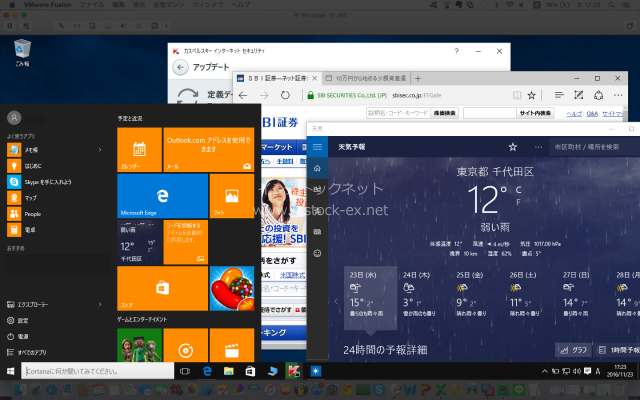Open the Calendar tile in Start menu
The width and height of the screenshot is (640, 400).
[x=139, y=149]
